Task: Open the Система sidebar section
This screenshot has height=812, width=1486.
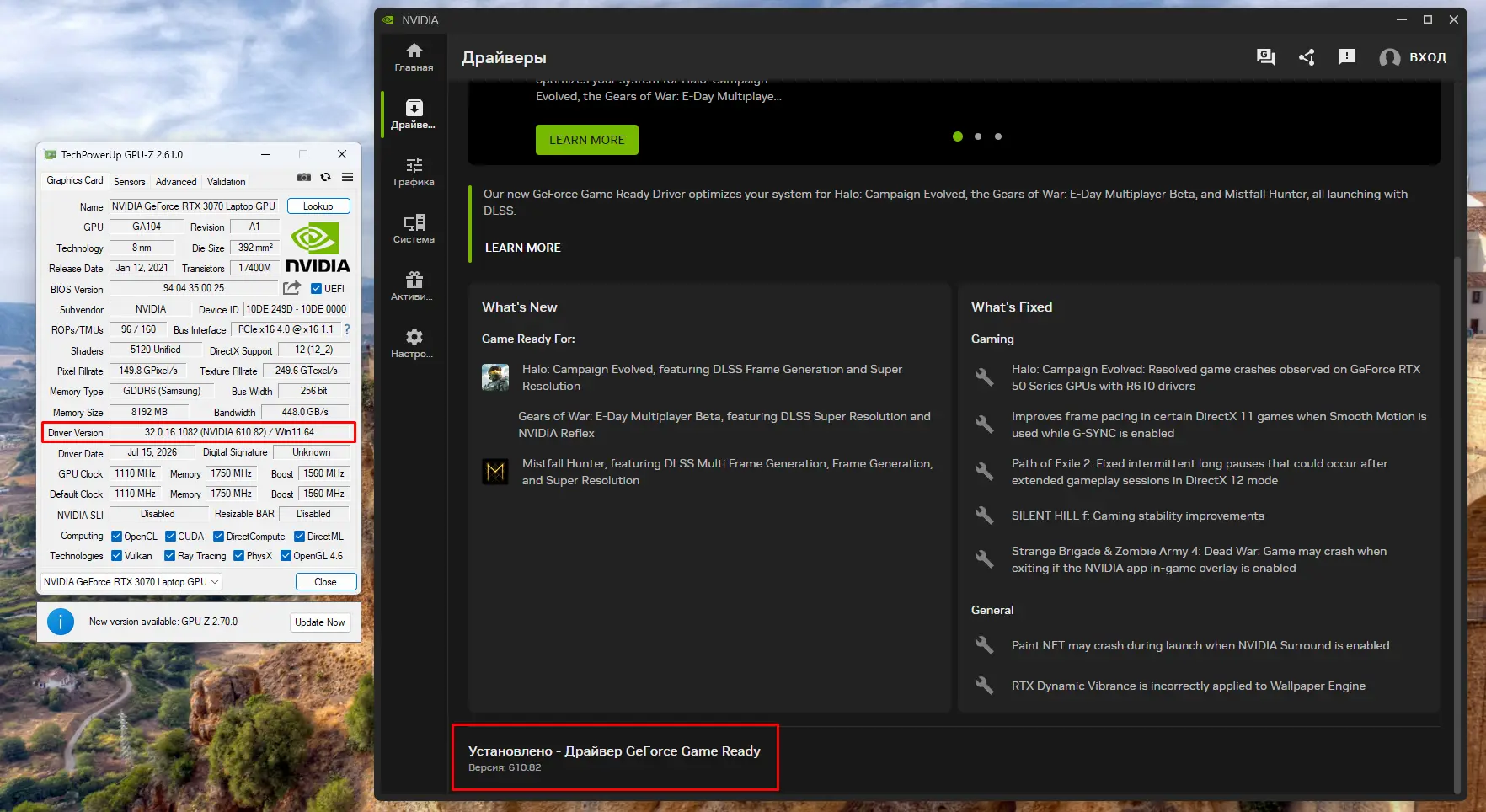Action: point(414,229)
